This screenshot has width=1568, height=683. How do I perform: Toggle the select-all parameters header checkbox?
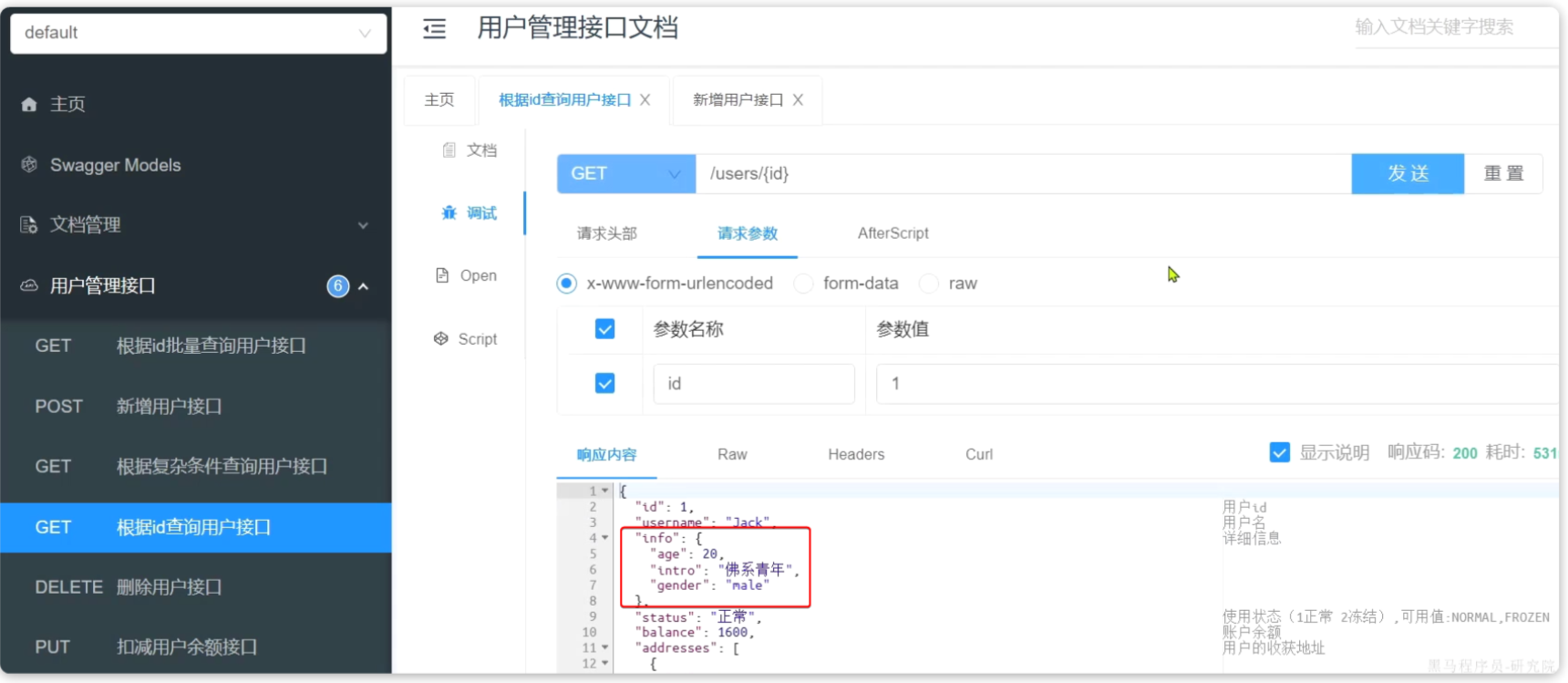pyautogui.click(x=604, y=329)
